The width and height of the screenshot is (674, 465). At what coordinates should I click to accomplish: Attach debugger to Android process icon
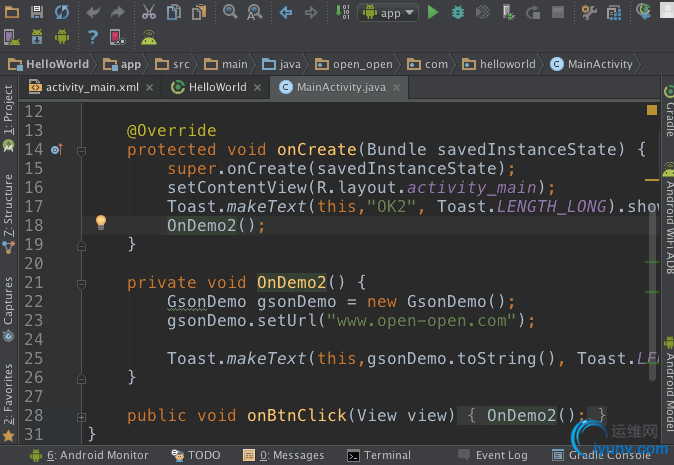[508, 12]
